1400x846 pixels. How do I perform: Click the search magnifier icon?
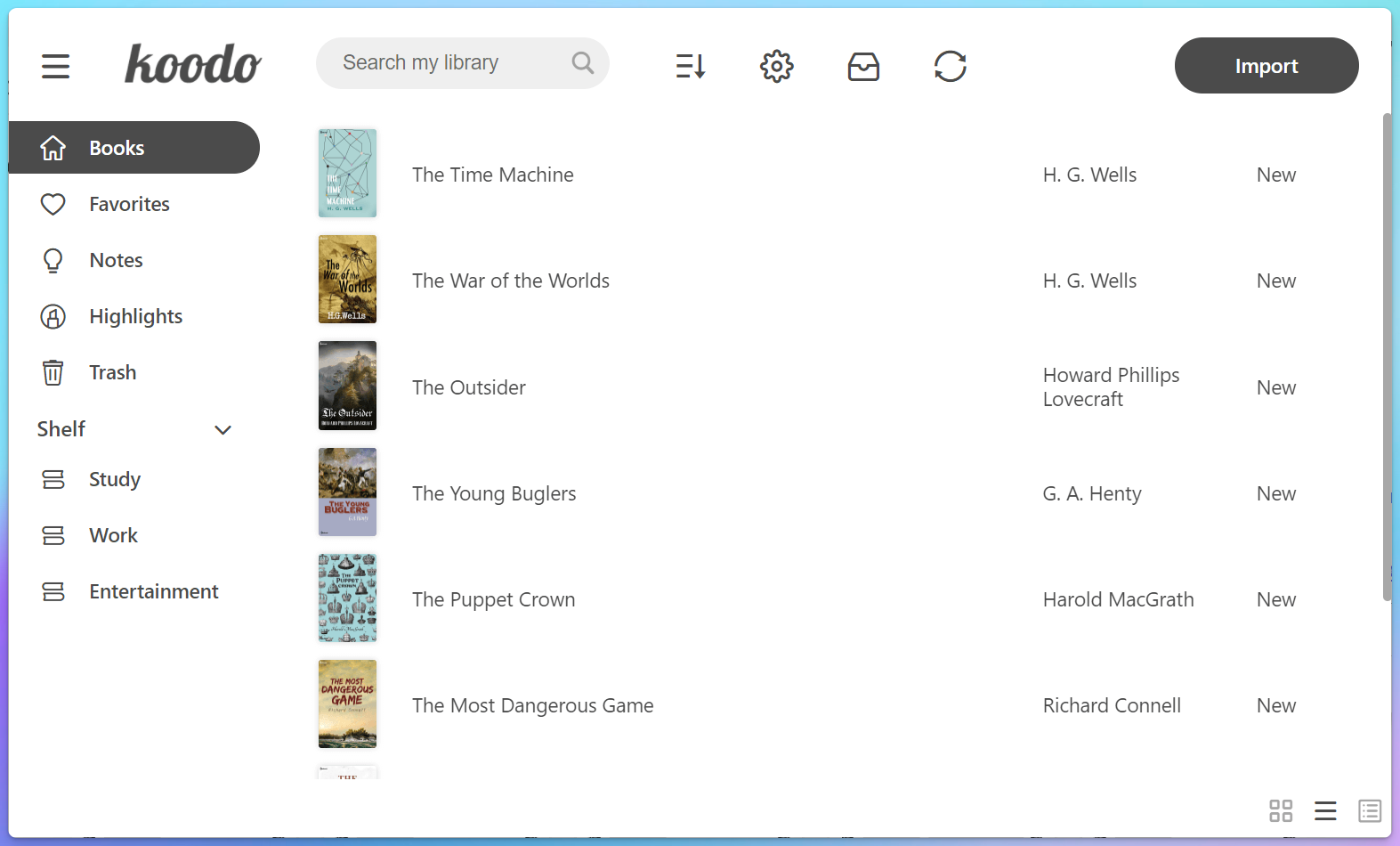(x=583, y=62)
